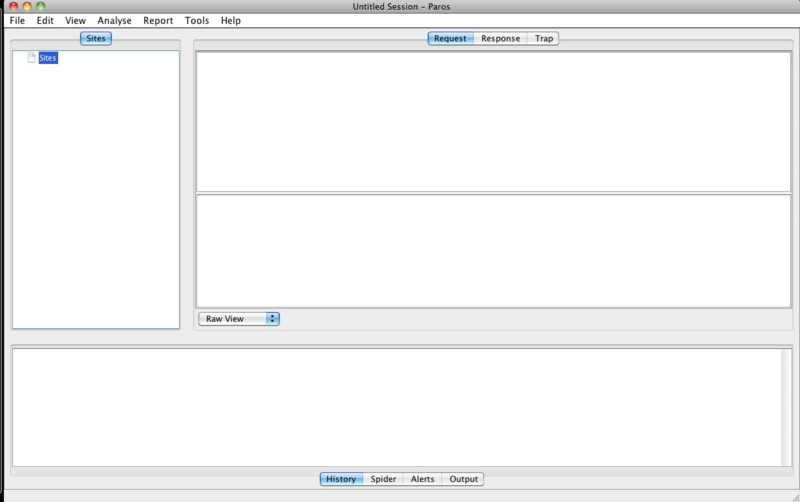Click the history panel vertical scrollbar
Image resolution: width=800 pixels, height=502 pixels.
tap(786, 407)
